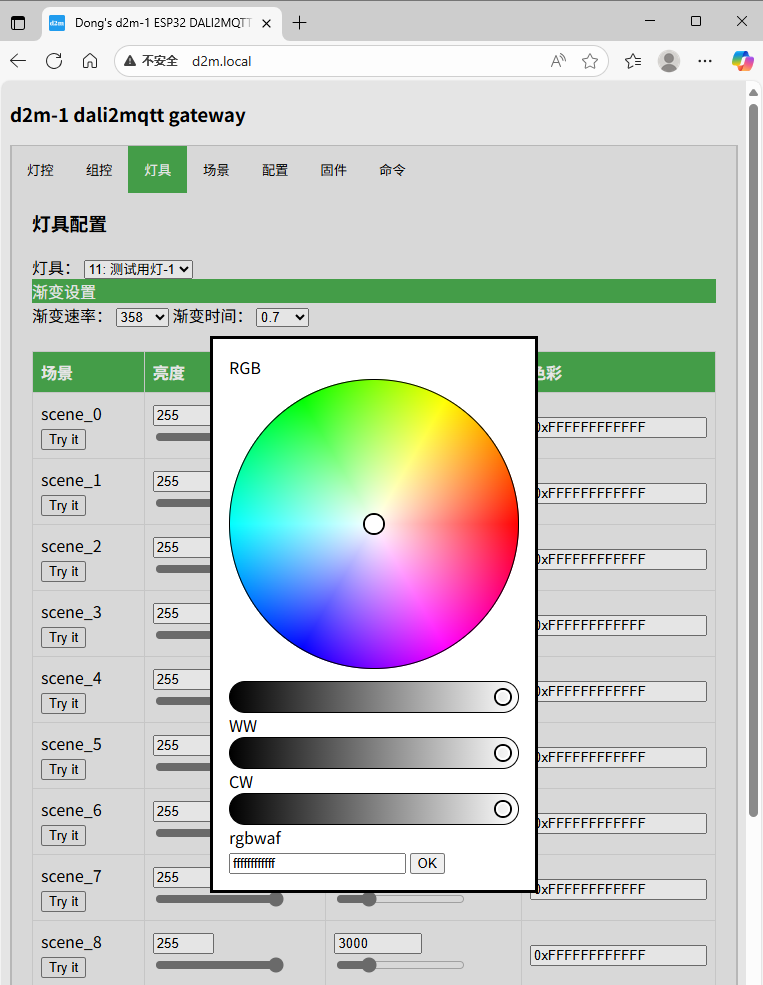The image size is (763, 985).
Task: Add page to favorites with star icon
Action: pos(590,61)
